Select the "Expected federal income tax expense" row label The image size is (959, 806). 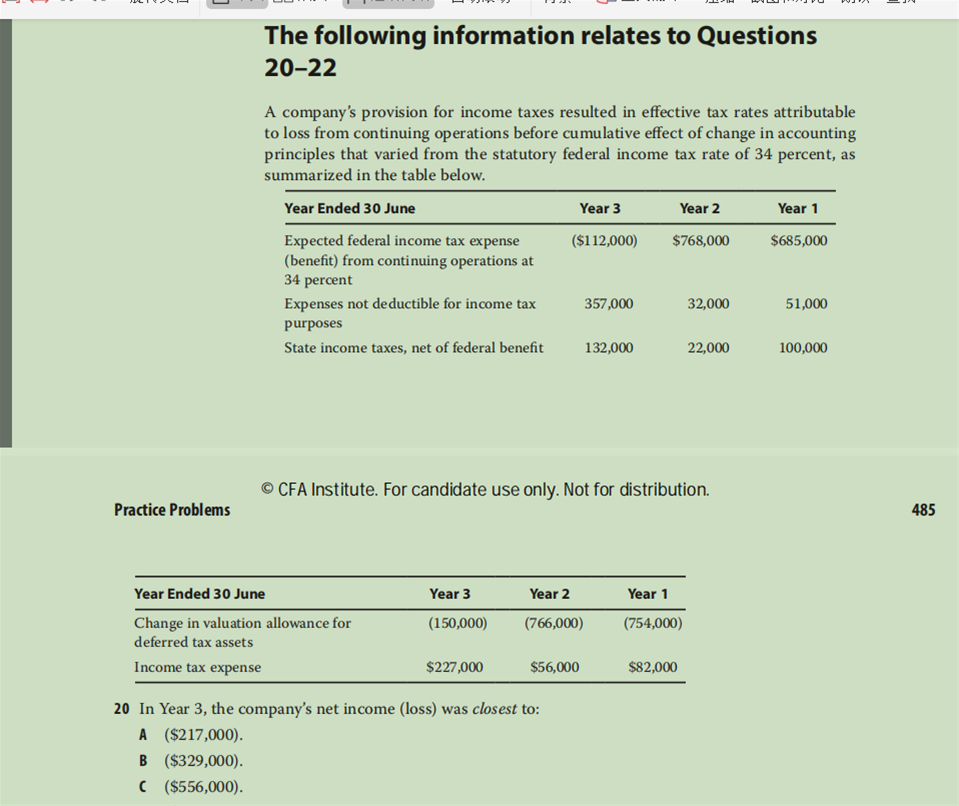[409, 260]
